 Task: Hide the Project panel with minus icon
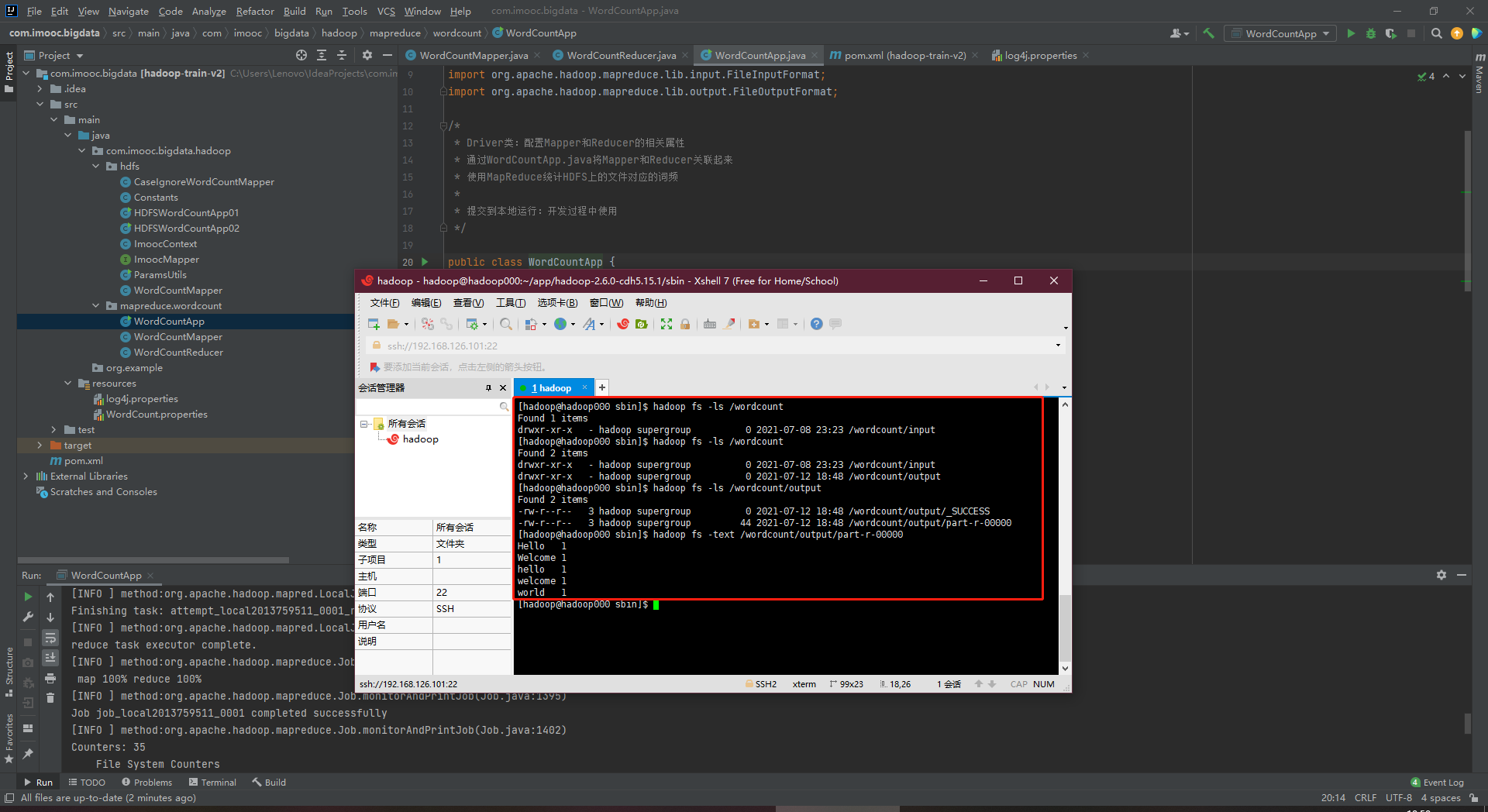(387, 55)
